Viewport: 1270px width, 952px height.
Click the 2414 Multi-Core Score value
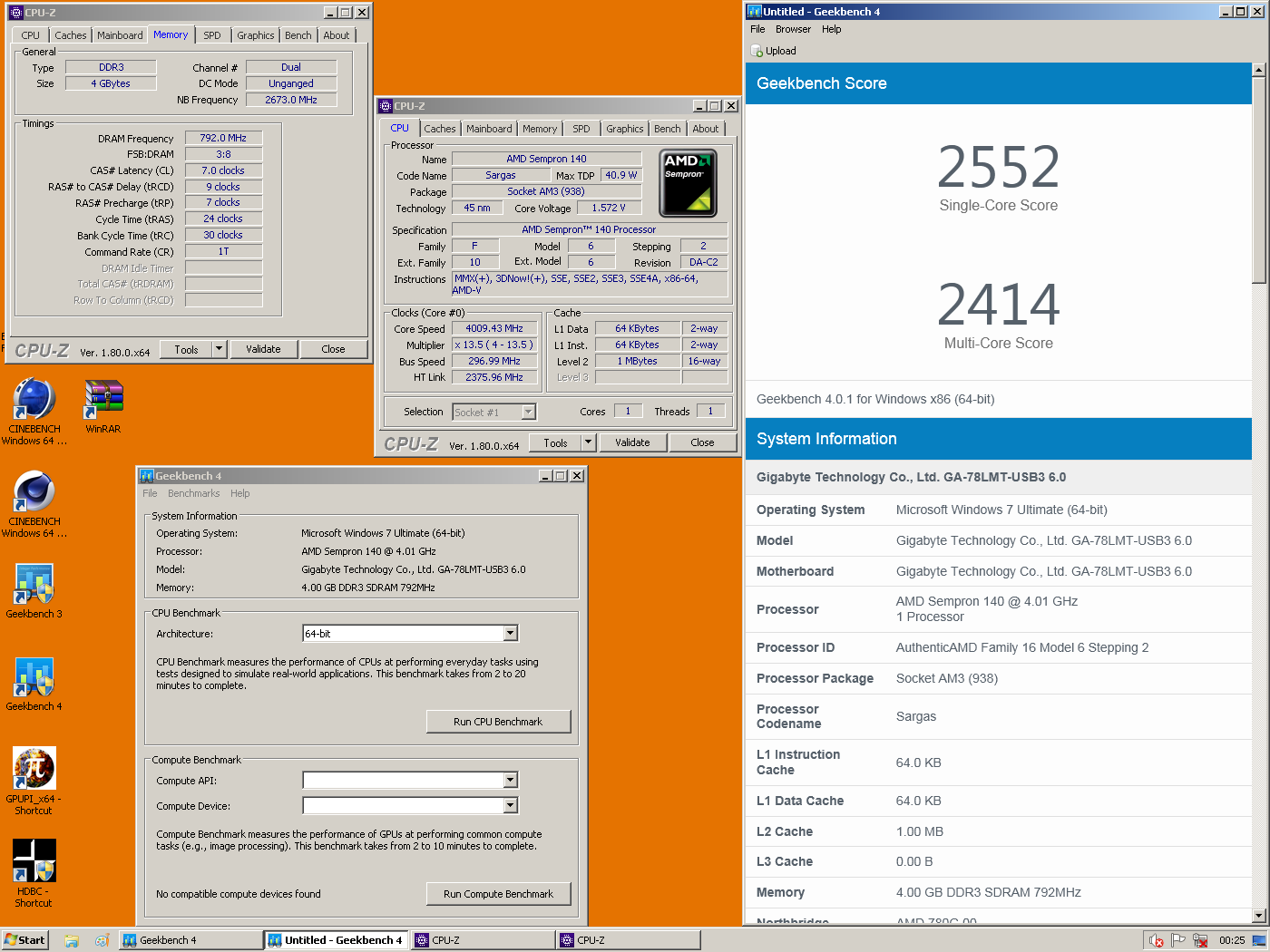[999, 305]
